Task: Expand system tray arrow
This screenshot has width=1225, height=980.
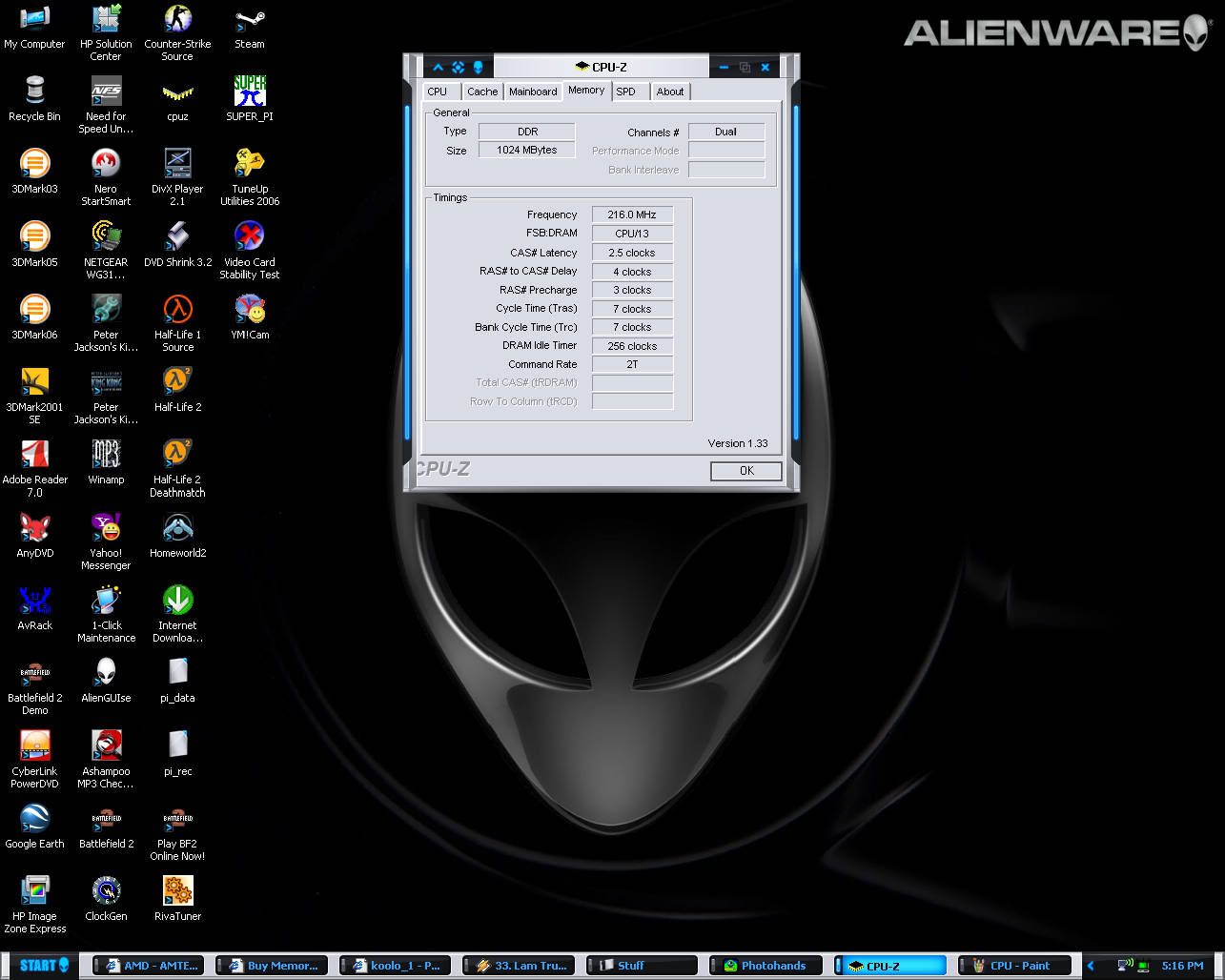Action: click(1091, 966)
